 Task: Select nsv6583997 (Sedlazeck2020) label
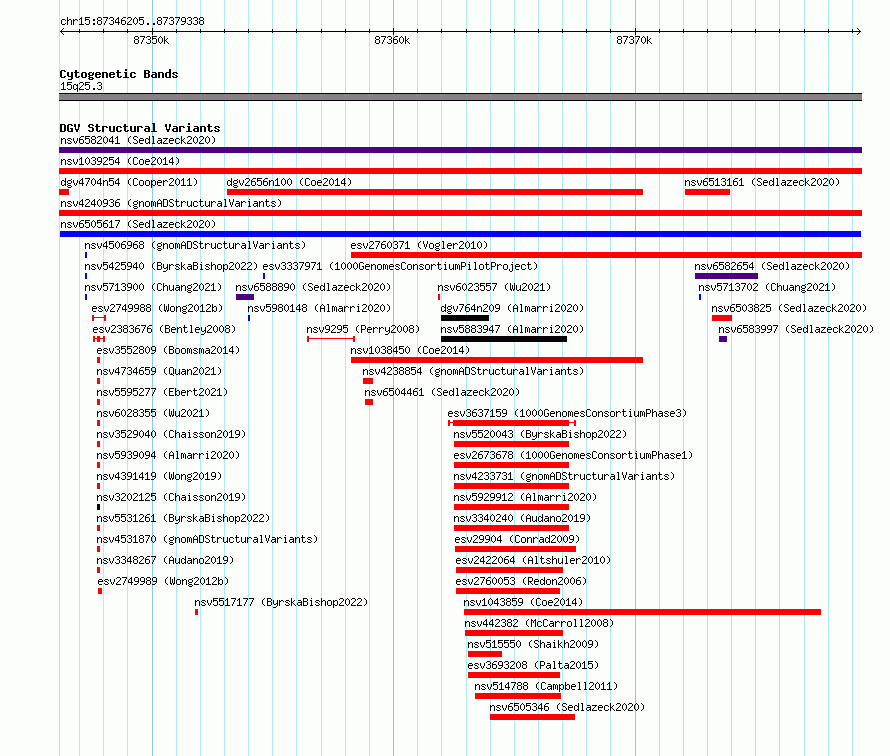(x=796, y=329)
